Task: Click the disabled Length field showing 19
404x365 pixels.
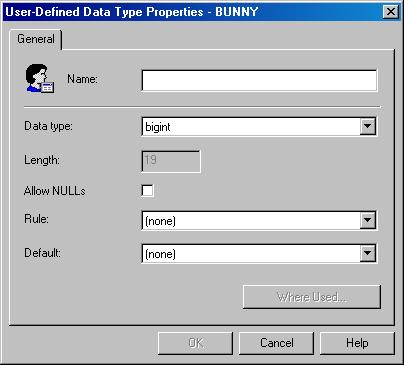Action: pyautogui.click(x=171, y=161)
